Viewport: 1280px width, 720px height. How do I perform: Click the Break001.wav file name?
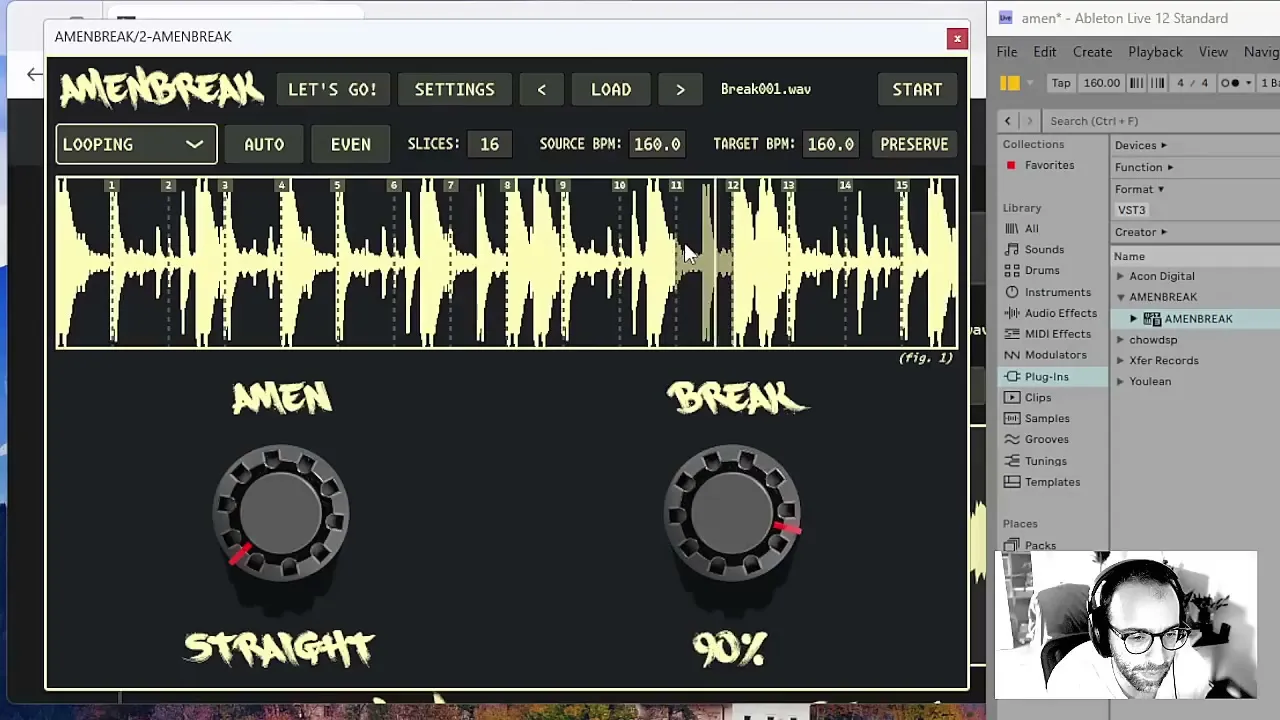click(x=766, y=89)
